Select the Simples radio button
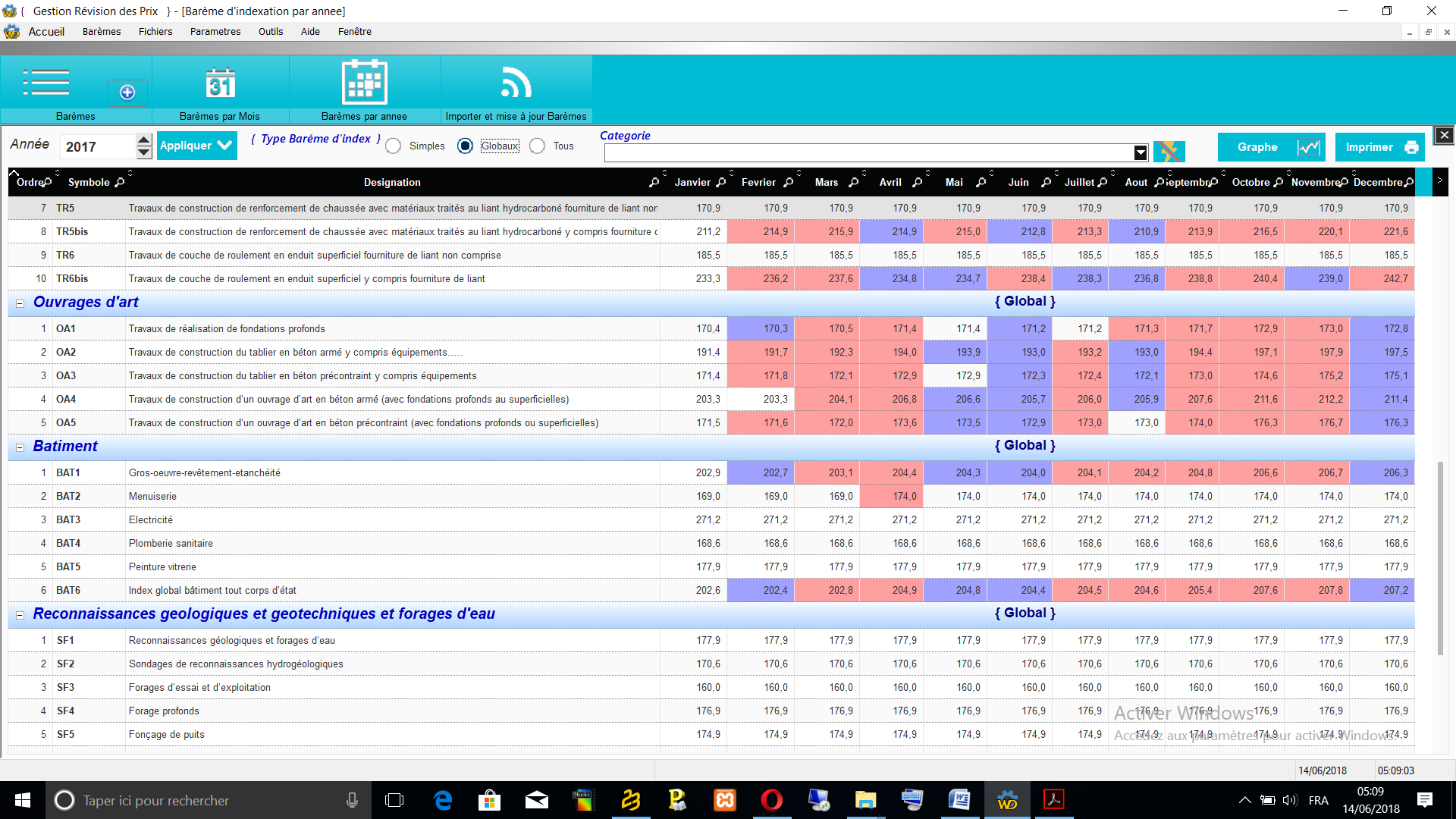The width and height of the screenshot is (1456, 819). click(393, 146)
